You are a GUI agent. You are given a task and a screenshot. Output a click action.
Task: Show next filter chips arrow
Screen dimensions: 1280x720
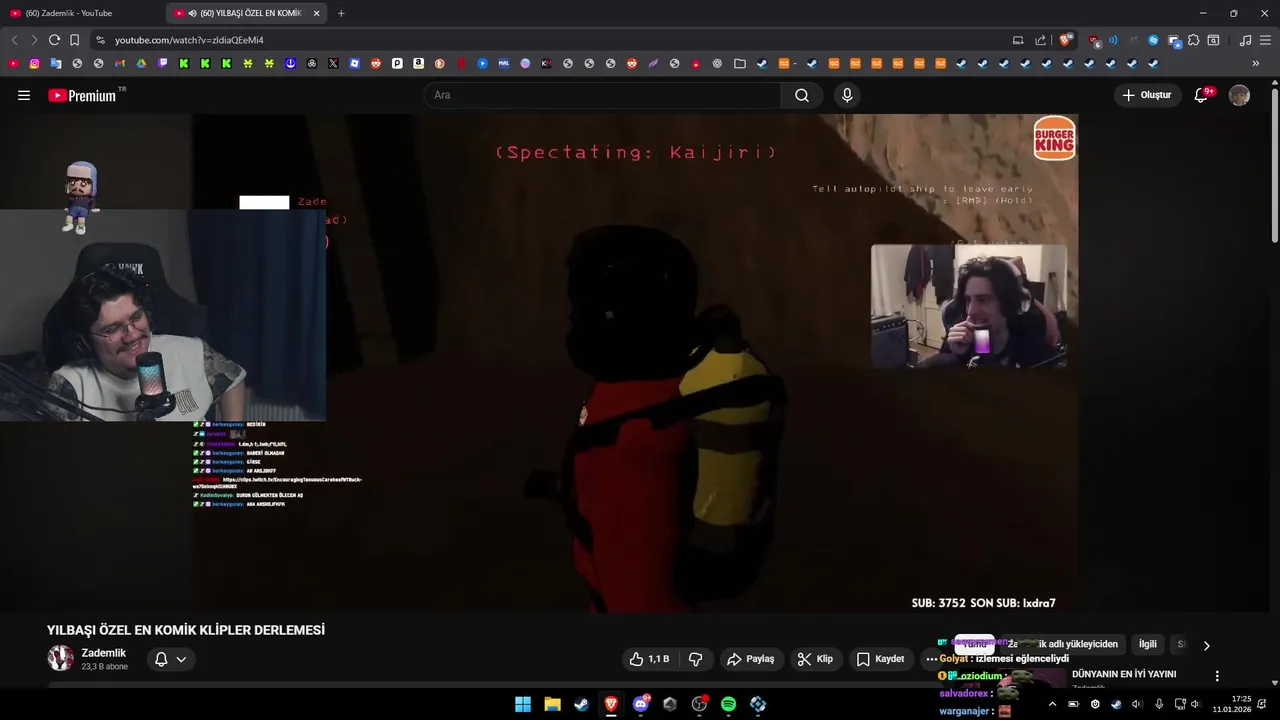[x=1206, y=645]
